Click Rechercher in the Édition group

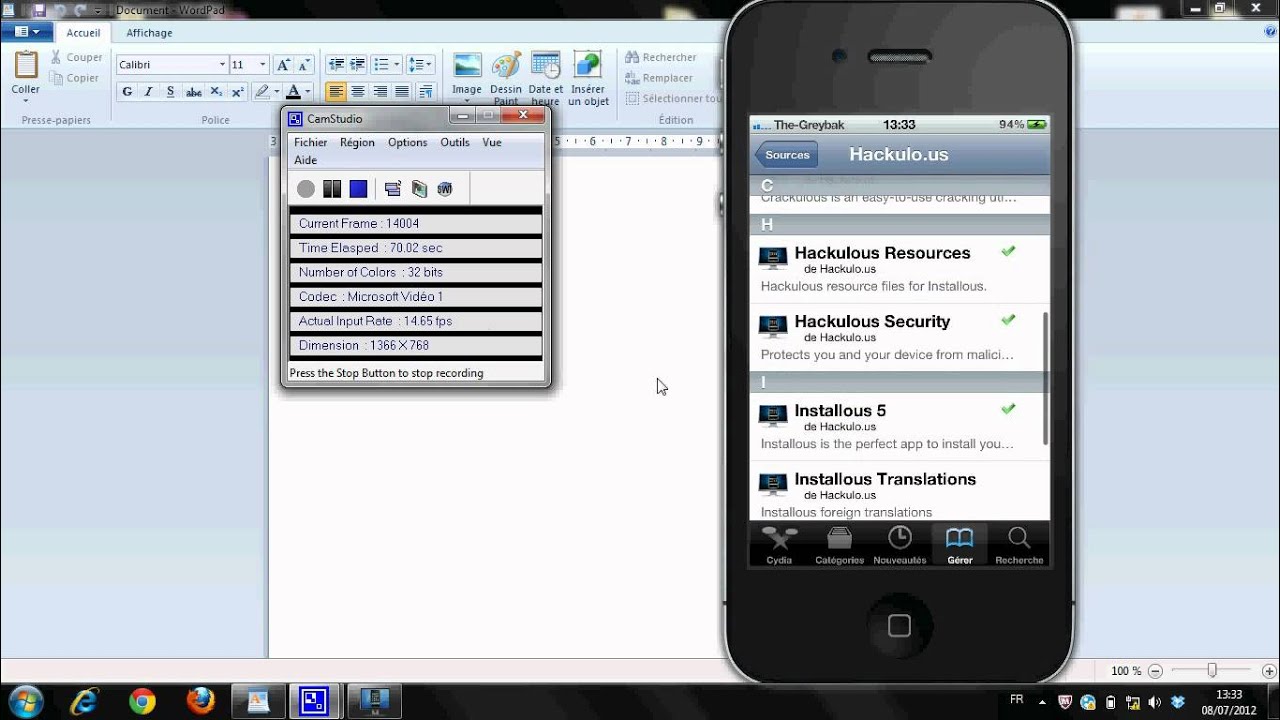(660, 58)
